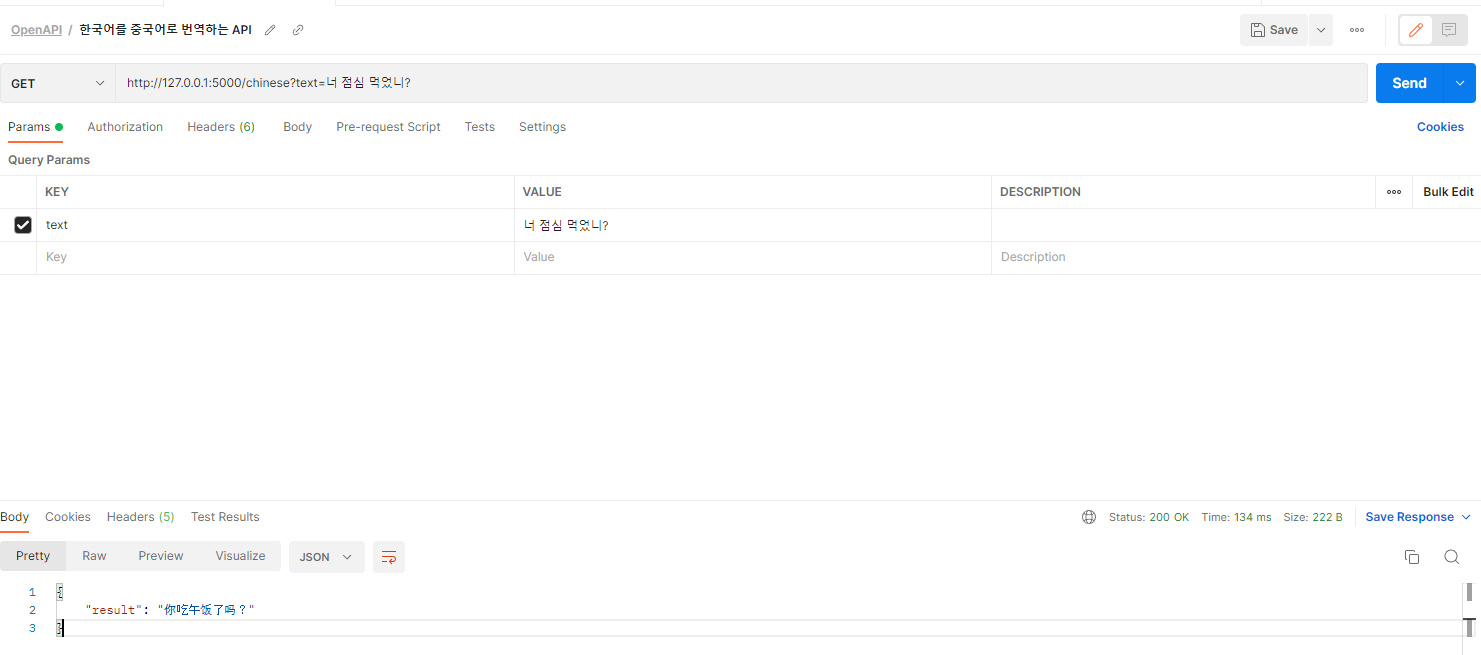Viewport: 1481px width, 655px height.
Task: Click the pencil rename icon beside the API title
Action: click(x=270, y=30)
